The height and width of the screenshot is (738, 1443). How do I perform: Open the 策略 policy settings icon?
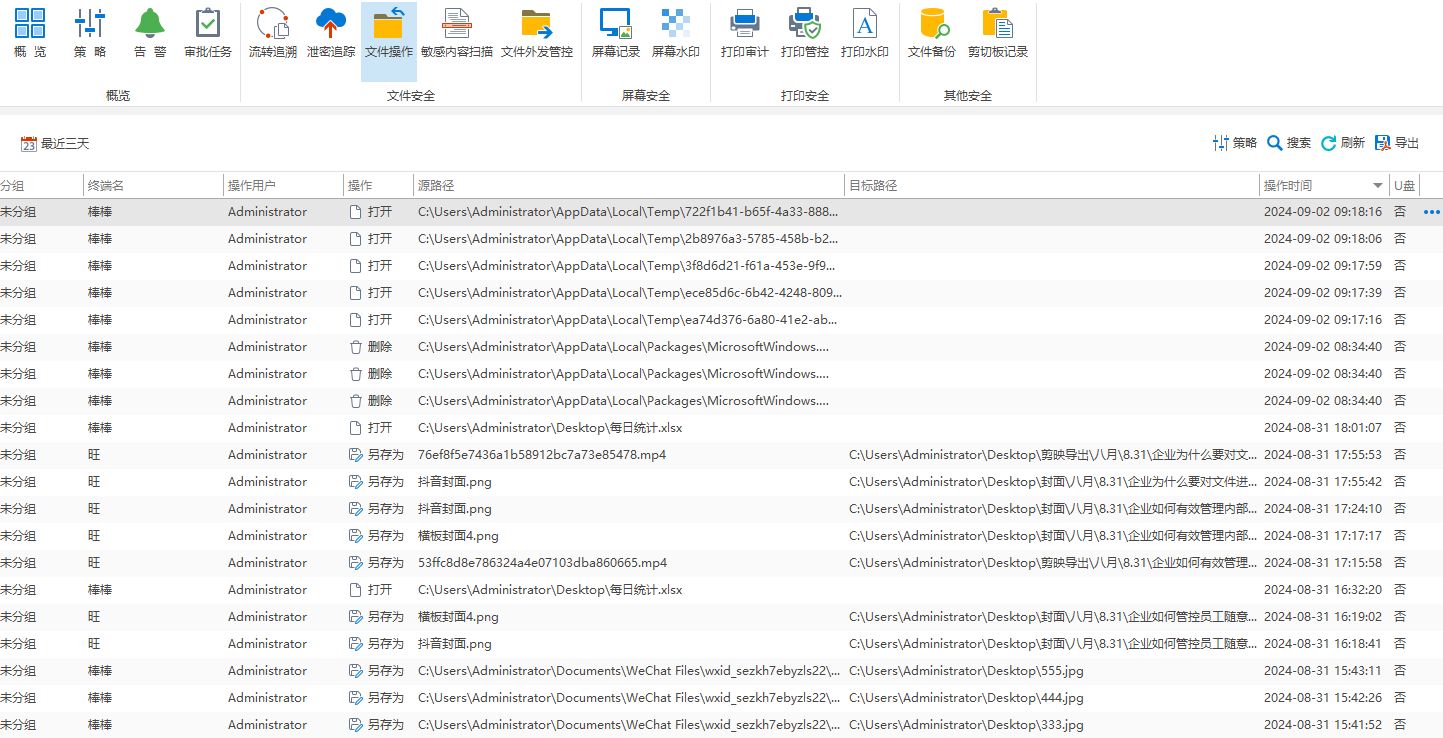pyautogui.click(x=90, y=32)
